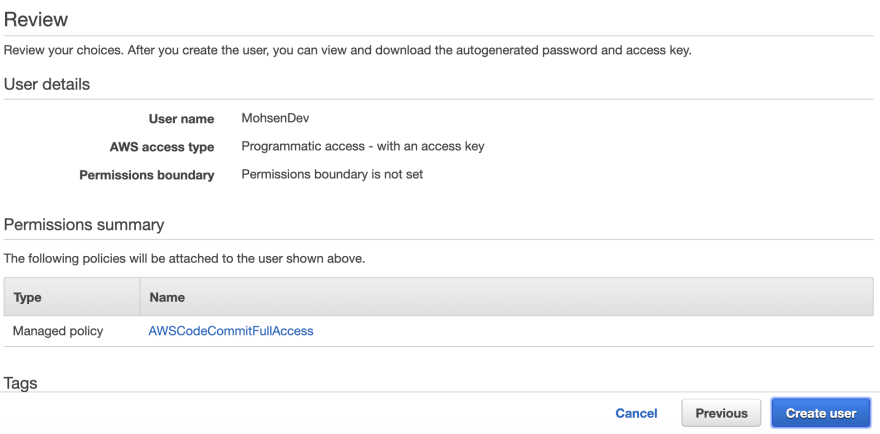Viewport: 880px width, 434px height.
Task: Click the User details section heading
Action: point(47,84)
